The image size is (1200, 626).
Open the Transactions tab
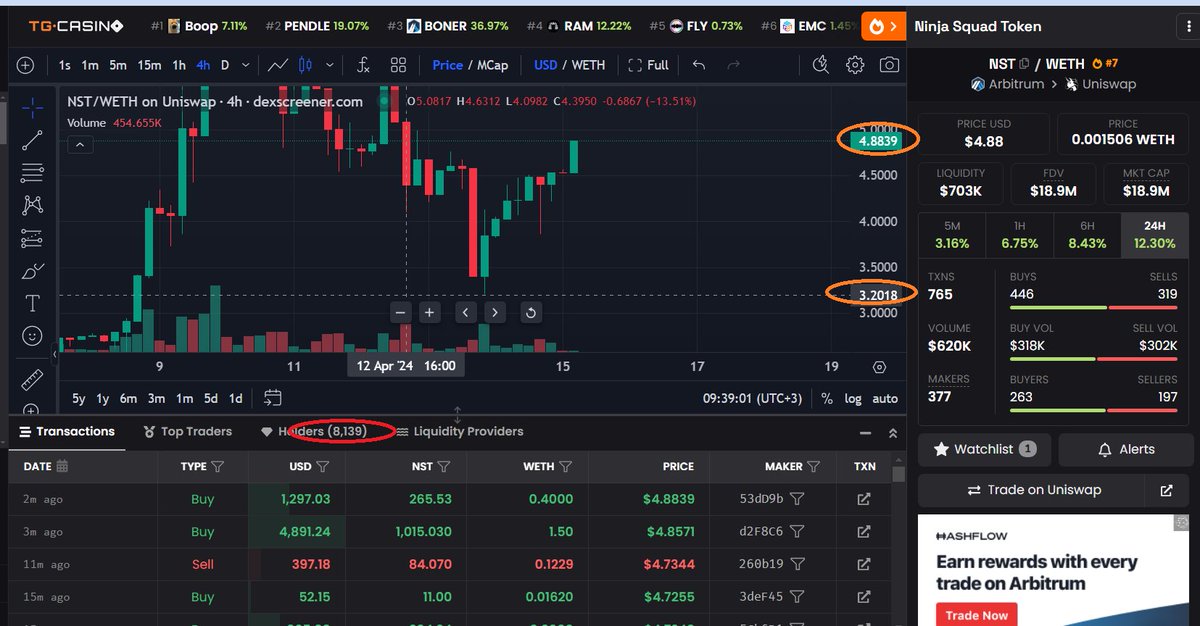point(67,431)
